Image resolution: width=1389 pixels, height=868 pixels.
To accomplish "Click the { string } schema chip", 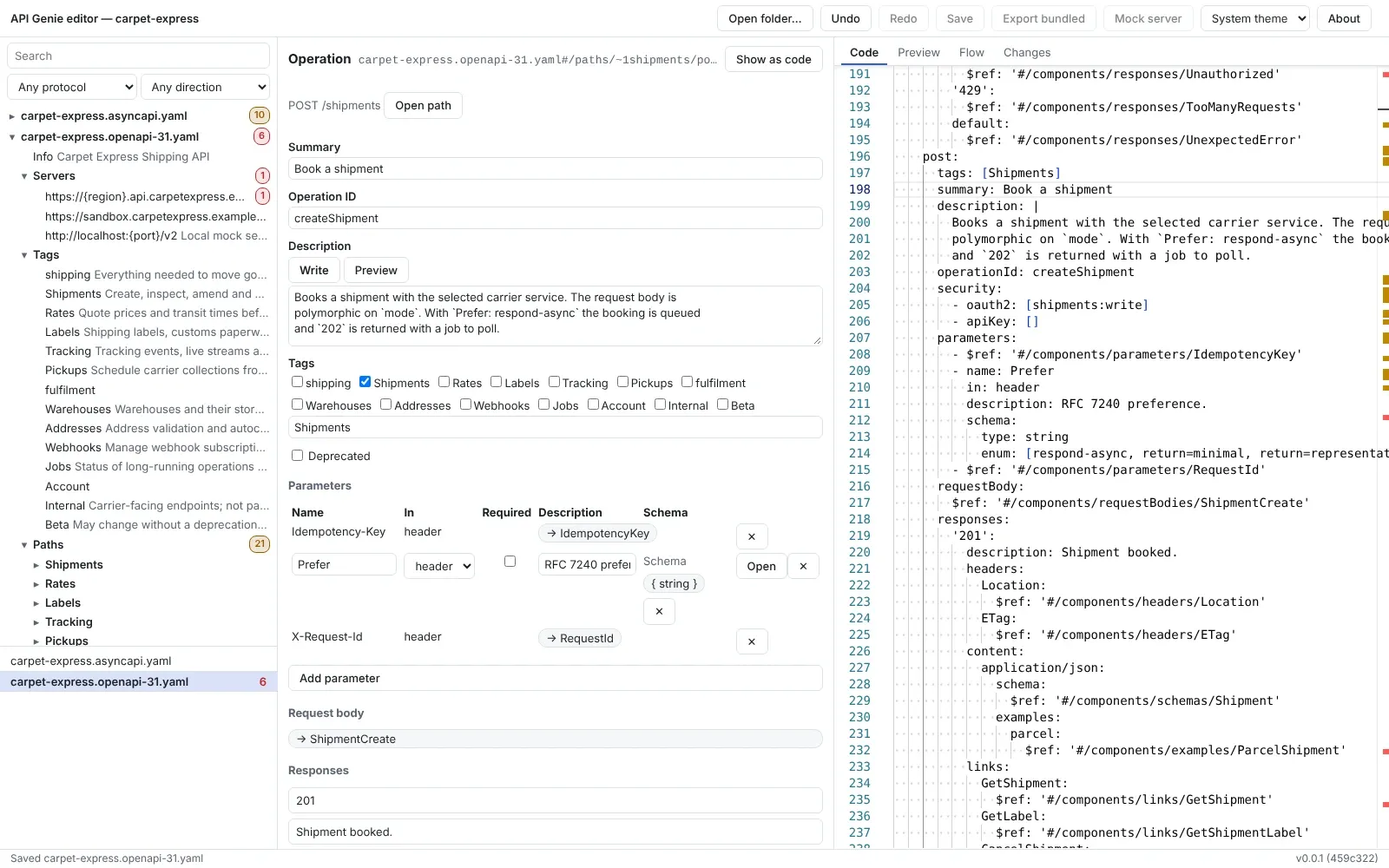I will pyautogui.click(x=675, y=583).
